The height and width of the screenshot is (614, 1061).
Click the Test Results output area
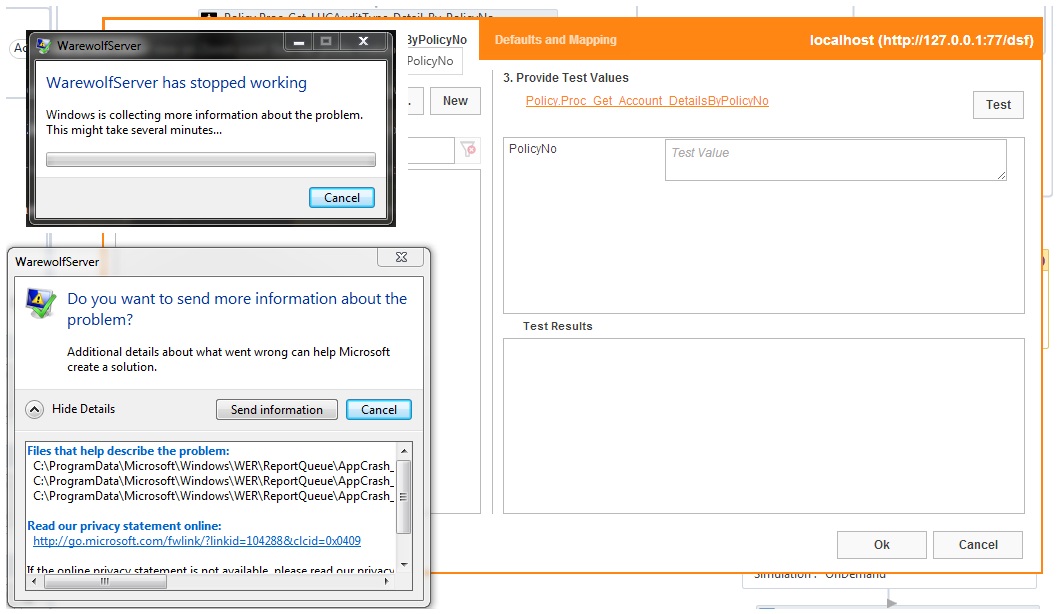coord(763,426)
